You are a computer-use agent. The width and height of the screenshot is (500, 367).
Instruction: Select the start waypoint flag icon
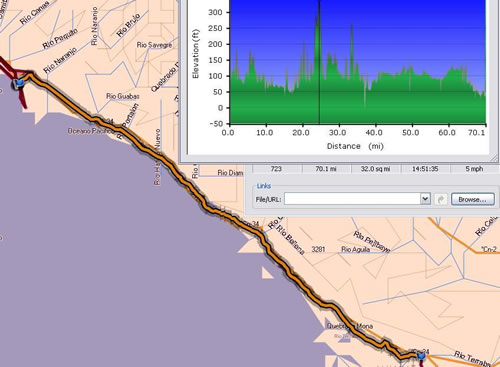[19, 83]
